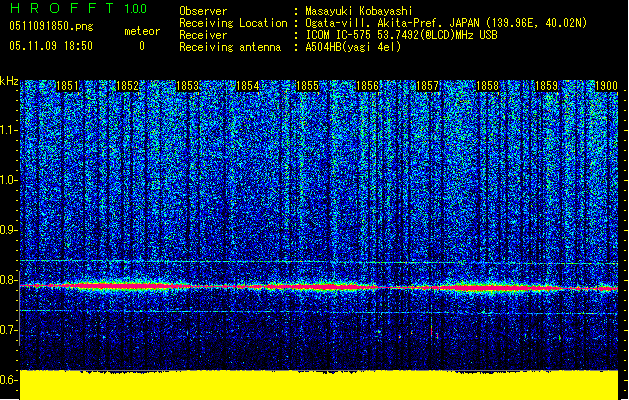Click the 1858 time marker
This screenshot has height=400, width=629.
[487, 86]
